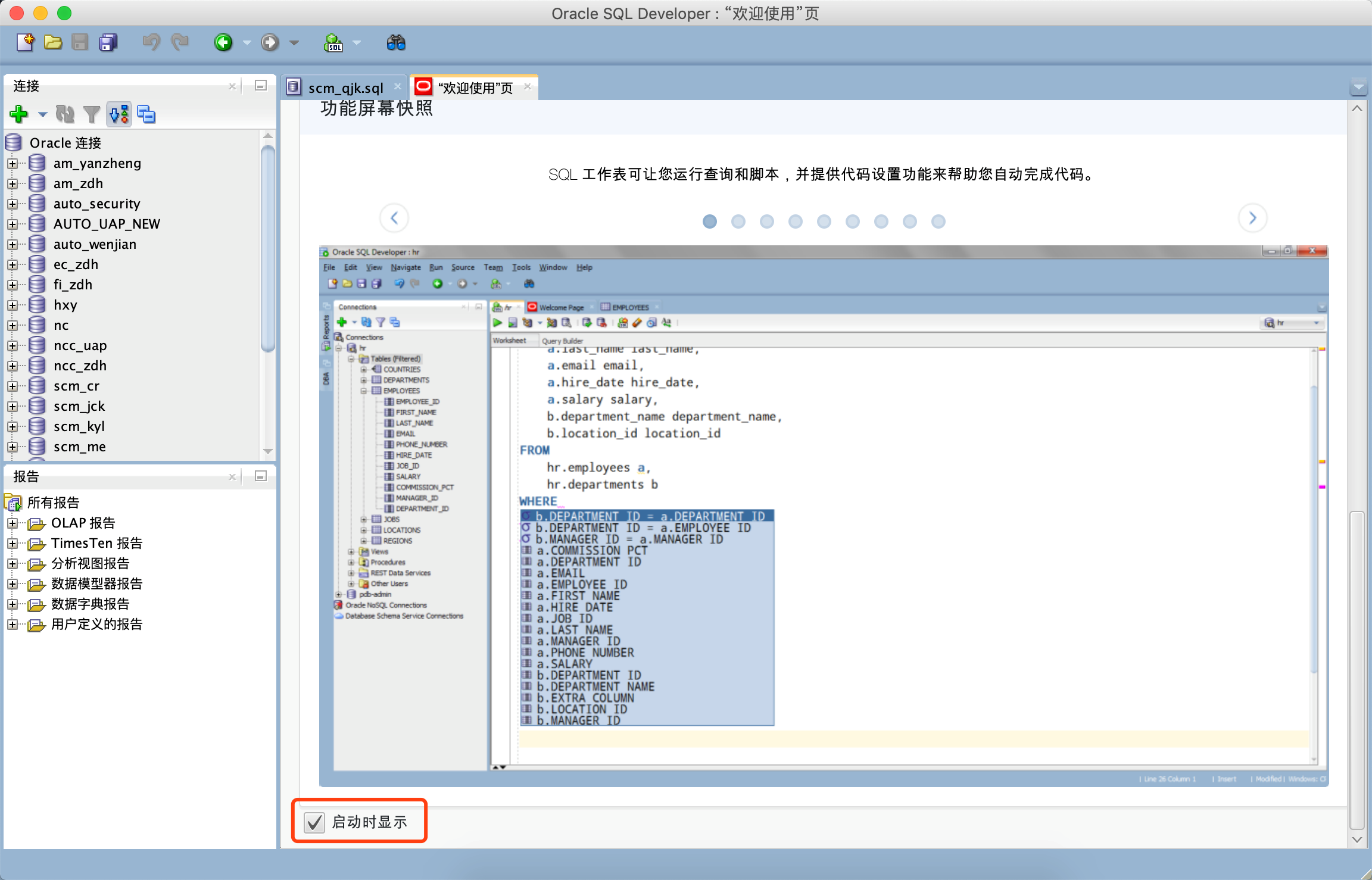Select the second carousel dot
Screen dimensions: 1372x880
click(738, 221)
